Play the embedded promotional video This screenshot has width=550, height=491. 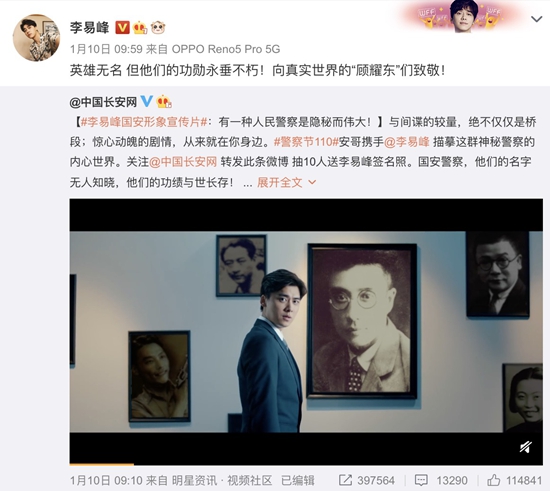pos(306,332)
